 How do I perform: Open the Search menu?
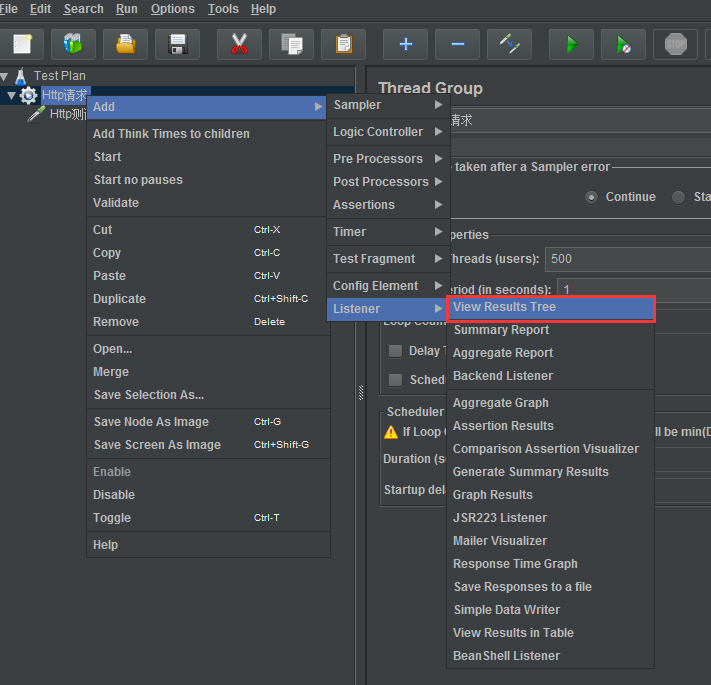tap(83, 9)
